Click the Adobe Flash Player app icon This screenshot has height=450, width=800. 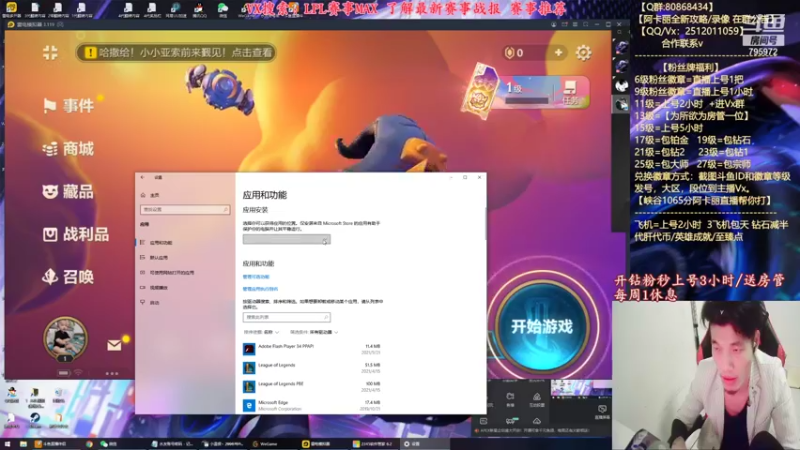249,349
